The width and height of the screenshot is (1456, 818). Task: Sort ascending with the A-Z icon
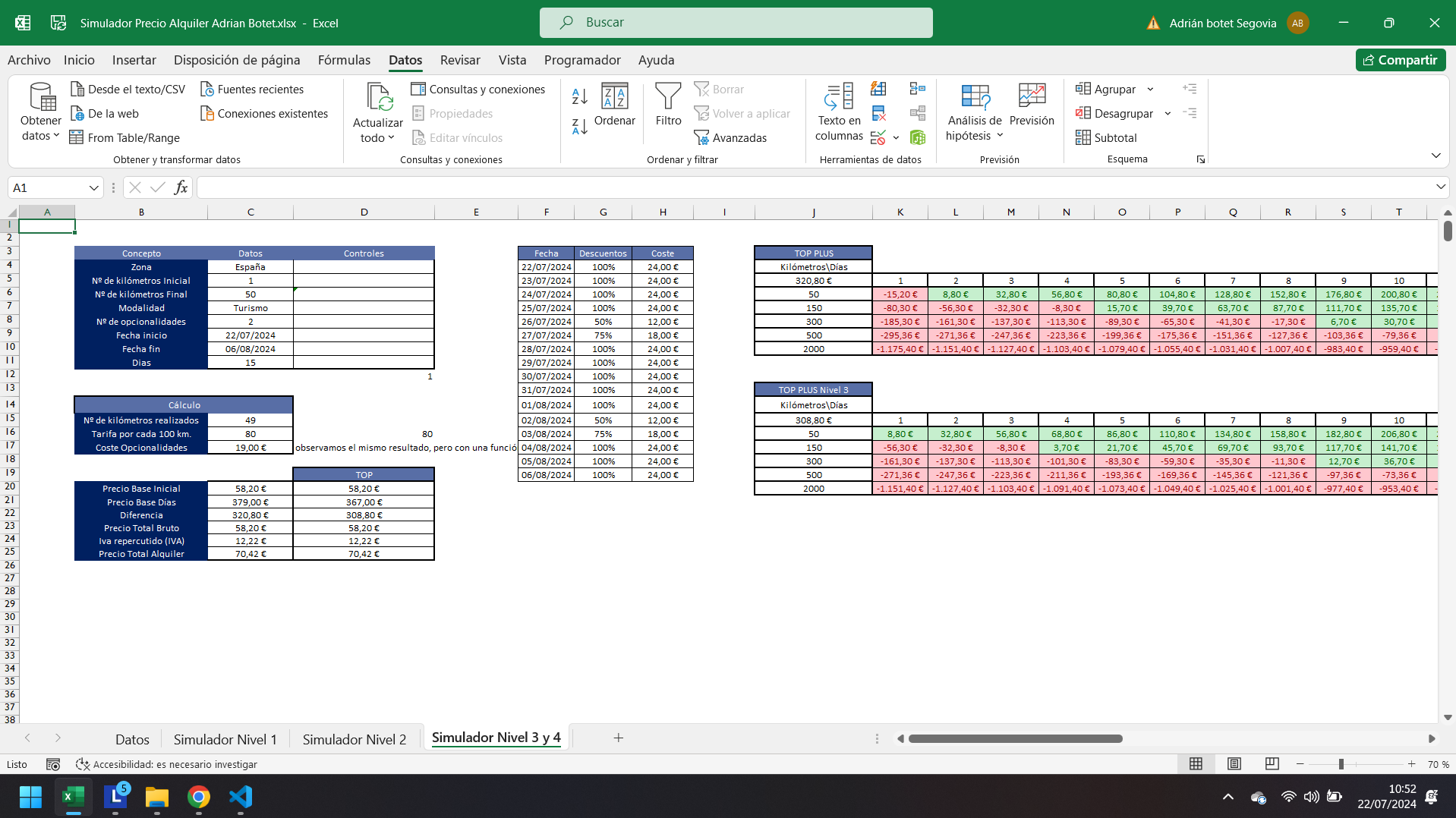pos(580,96)
